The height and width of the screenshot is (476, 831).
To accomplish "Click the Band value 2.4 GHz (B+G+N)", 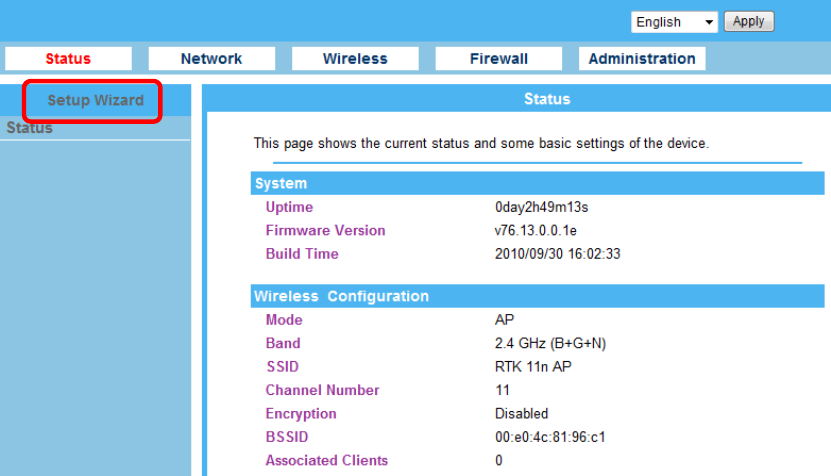I will pos(550,343).
